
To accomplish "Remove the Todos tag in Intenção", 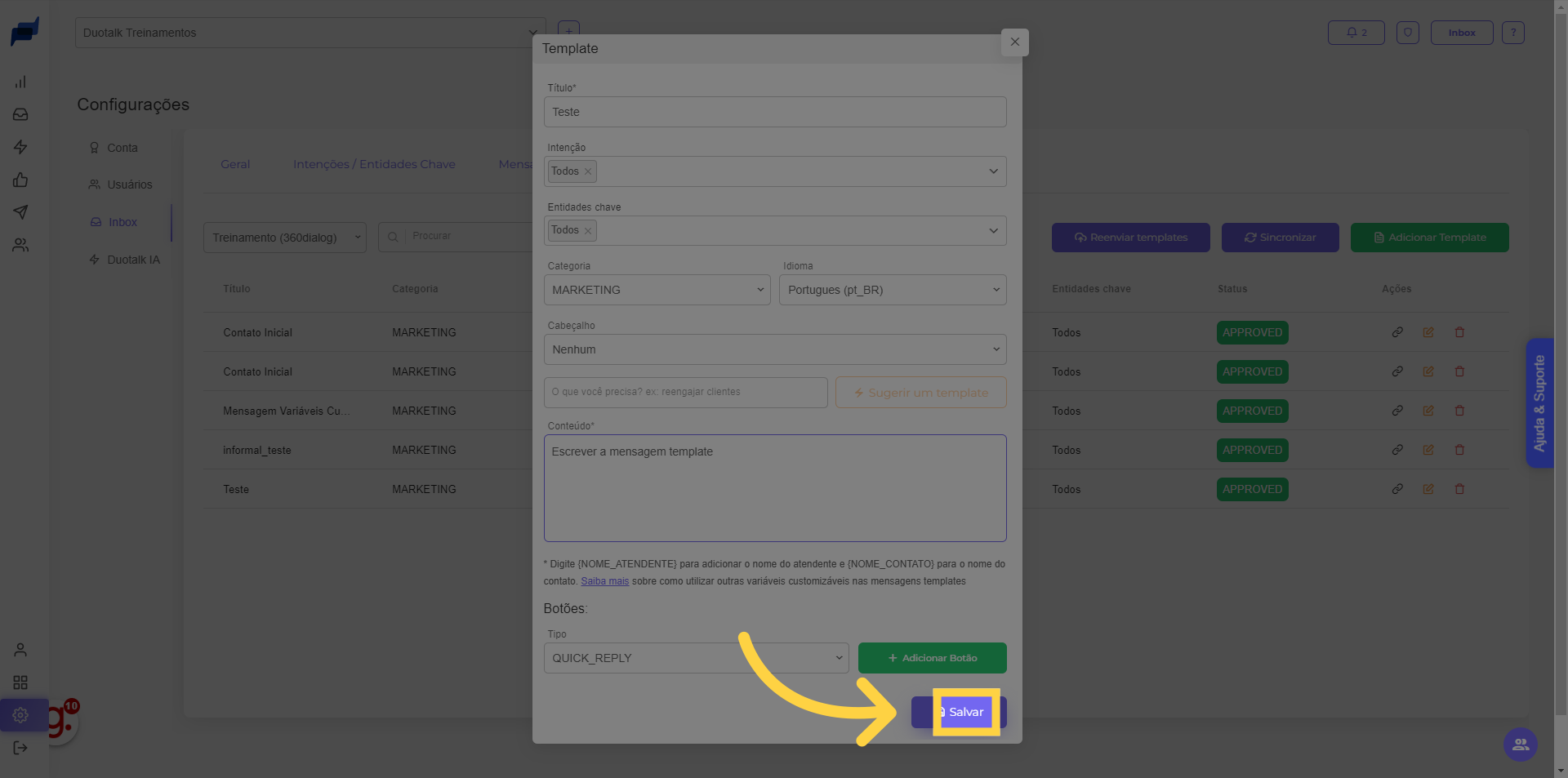I will [x=588, y=171].
